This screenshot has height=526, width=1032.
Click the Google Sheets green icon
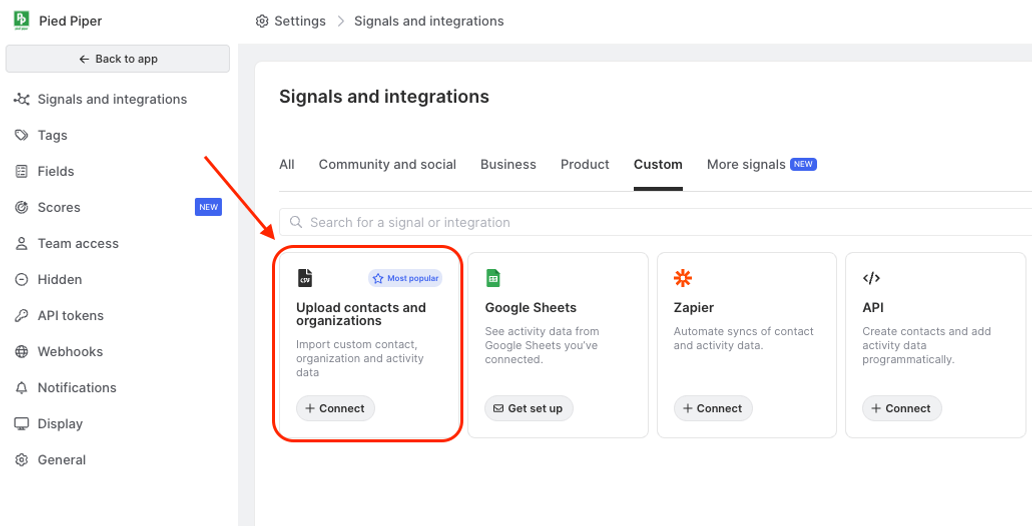click(493, 278)
